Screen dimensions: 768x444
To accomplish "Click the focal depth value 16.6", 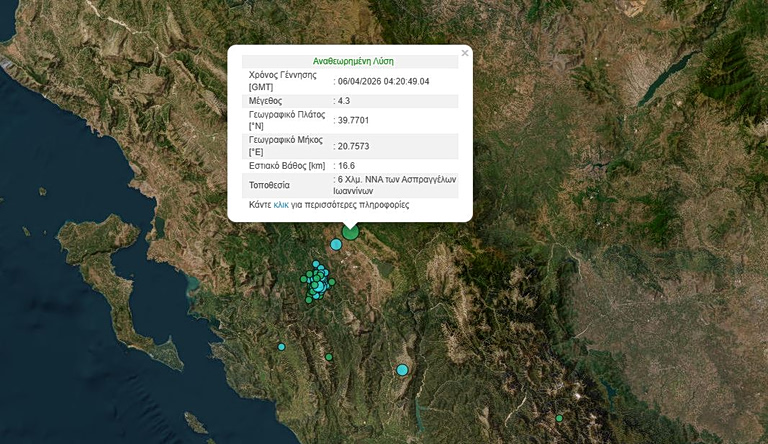I will click(x=346, y=166).
